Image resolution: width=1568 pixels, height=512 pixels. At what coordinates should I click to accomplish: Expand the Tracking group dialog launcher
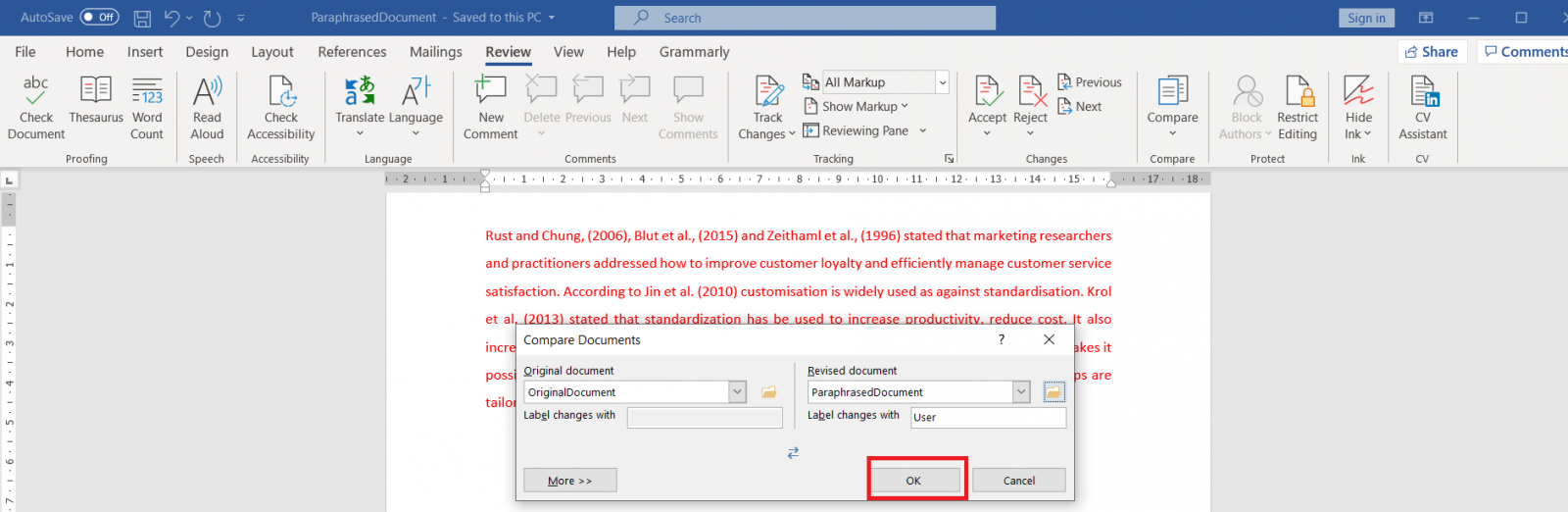coord(949,158)
